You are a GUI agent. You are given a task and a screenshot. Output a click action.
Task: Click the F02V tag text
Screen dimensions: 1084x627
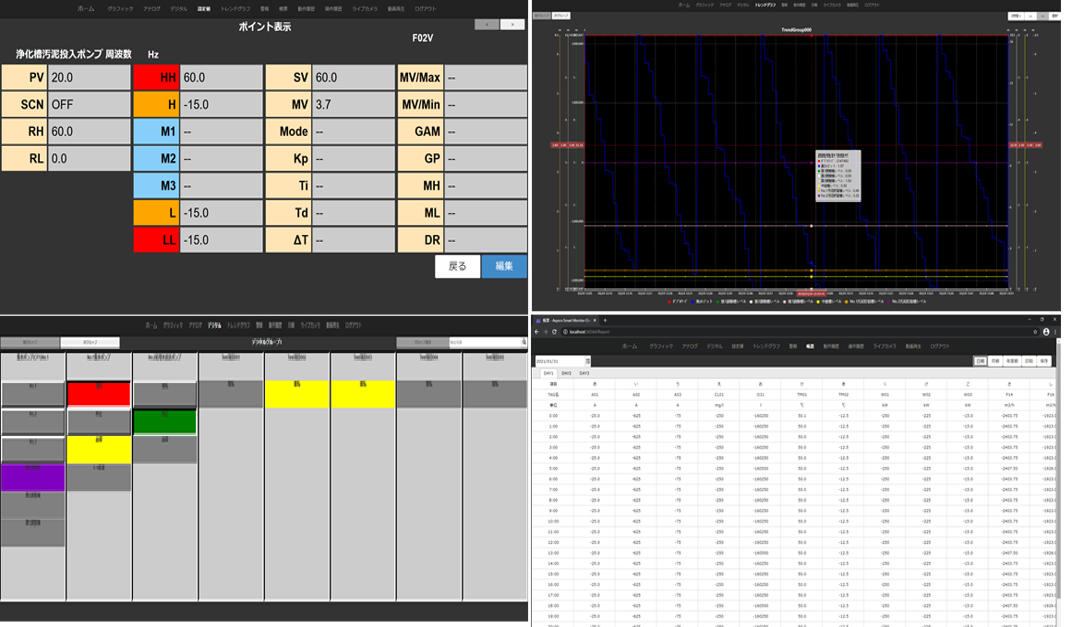422,38
